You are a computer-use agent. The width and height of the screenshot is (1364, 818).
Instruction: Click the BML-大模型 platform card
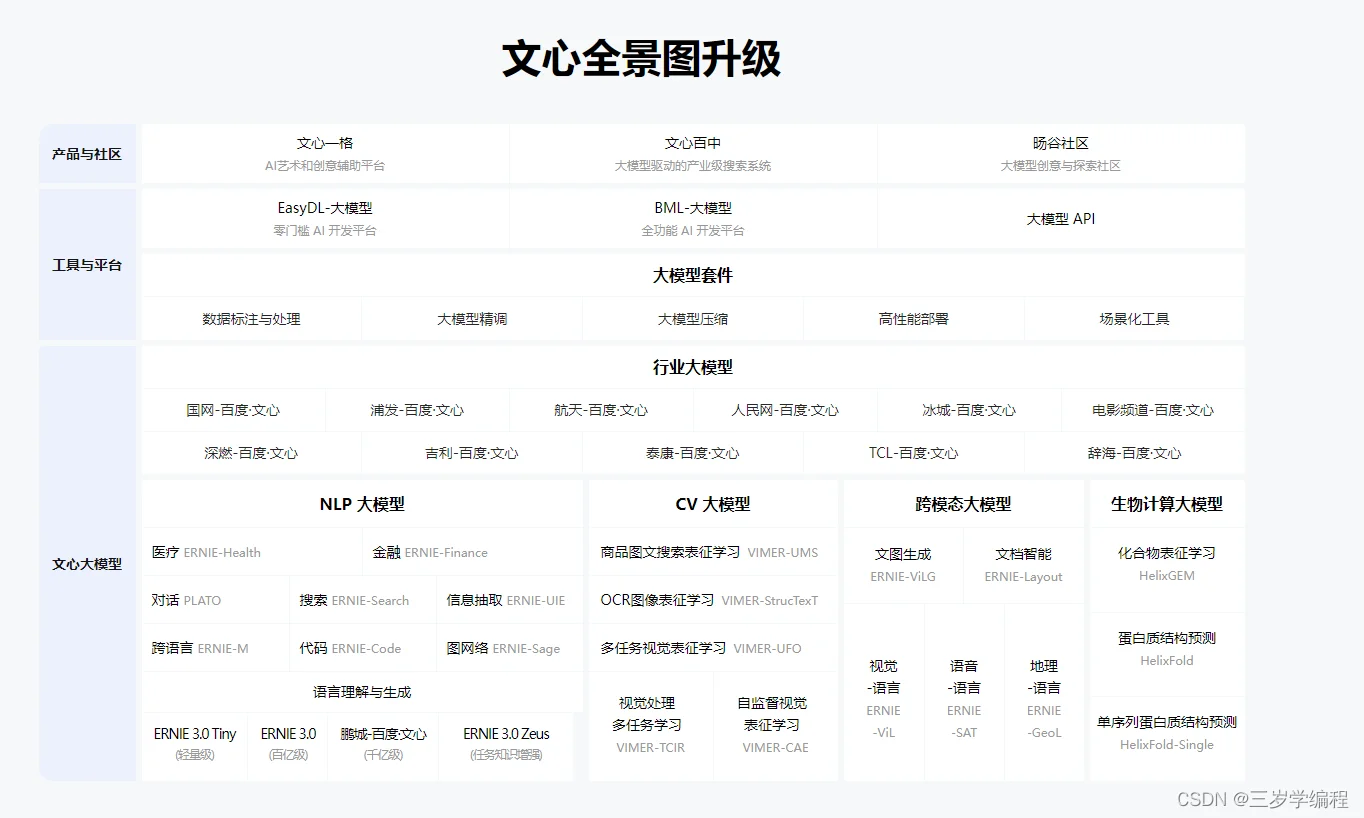tap(693, 218)
